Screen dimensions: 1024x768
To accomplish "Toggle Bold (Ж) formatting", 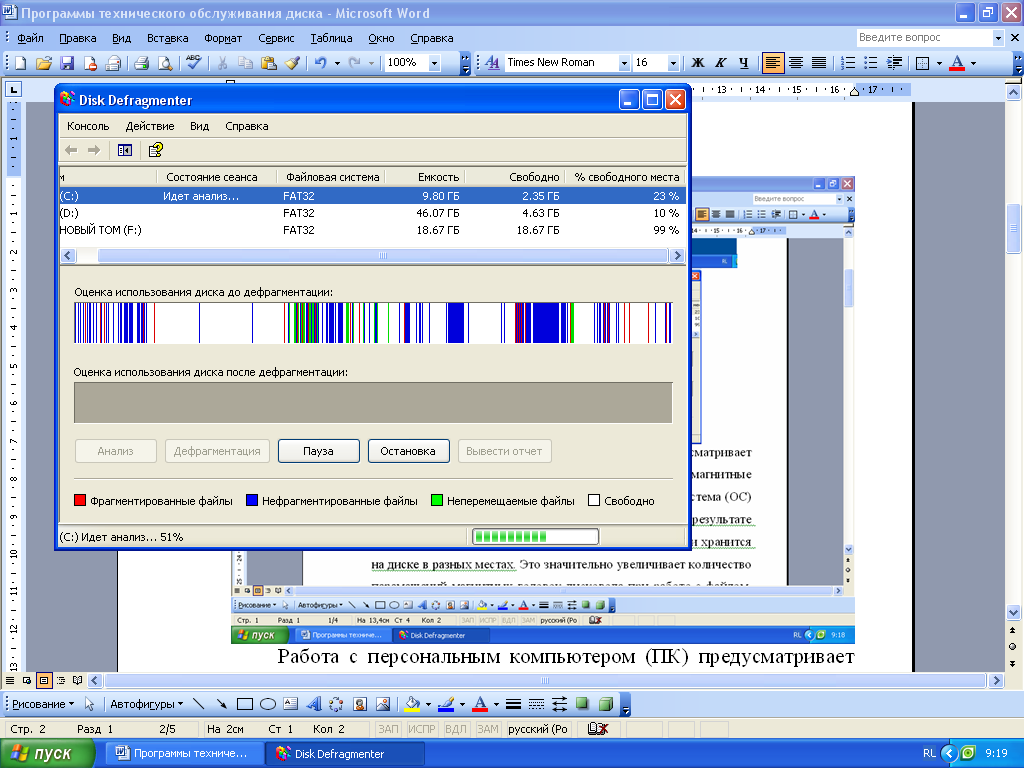I will point(698,63).
